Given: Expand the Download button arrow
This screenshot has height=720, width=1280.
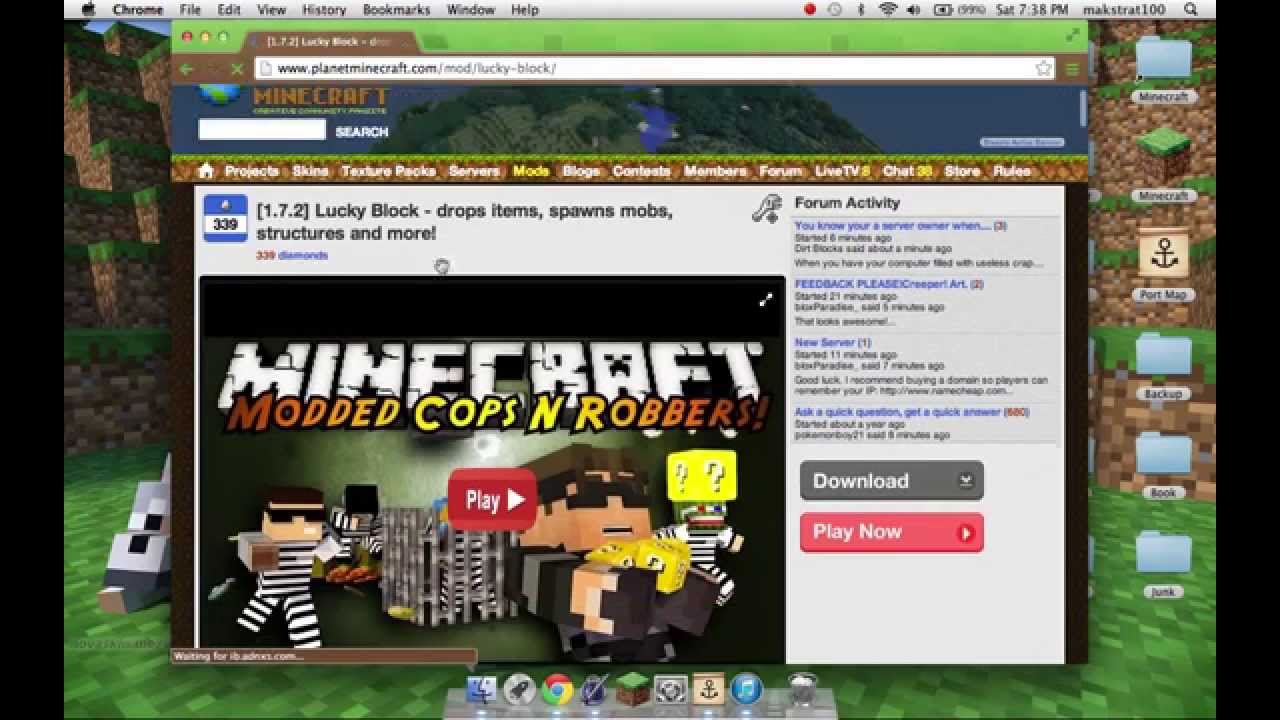Looking at the screenshot, I should click(x=965, y=481).
